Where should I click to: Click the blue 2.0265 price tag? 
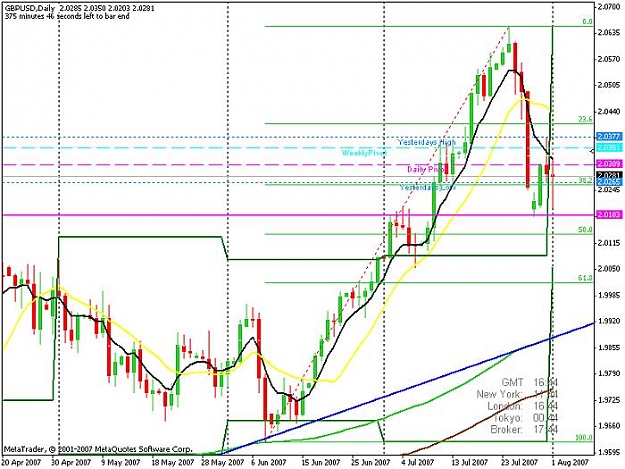point(609,182)
